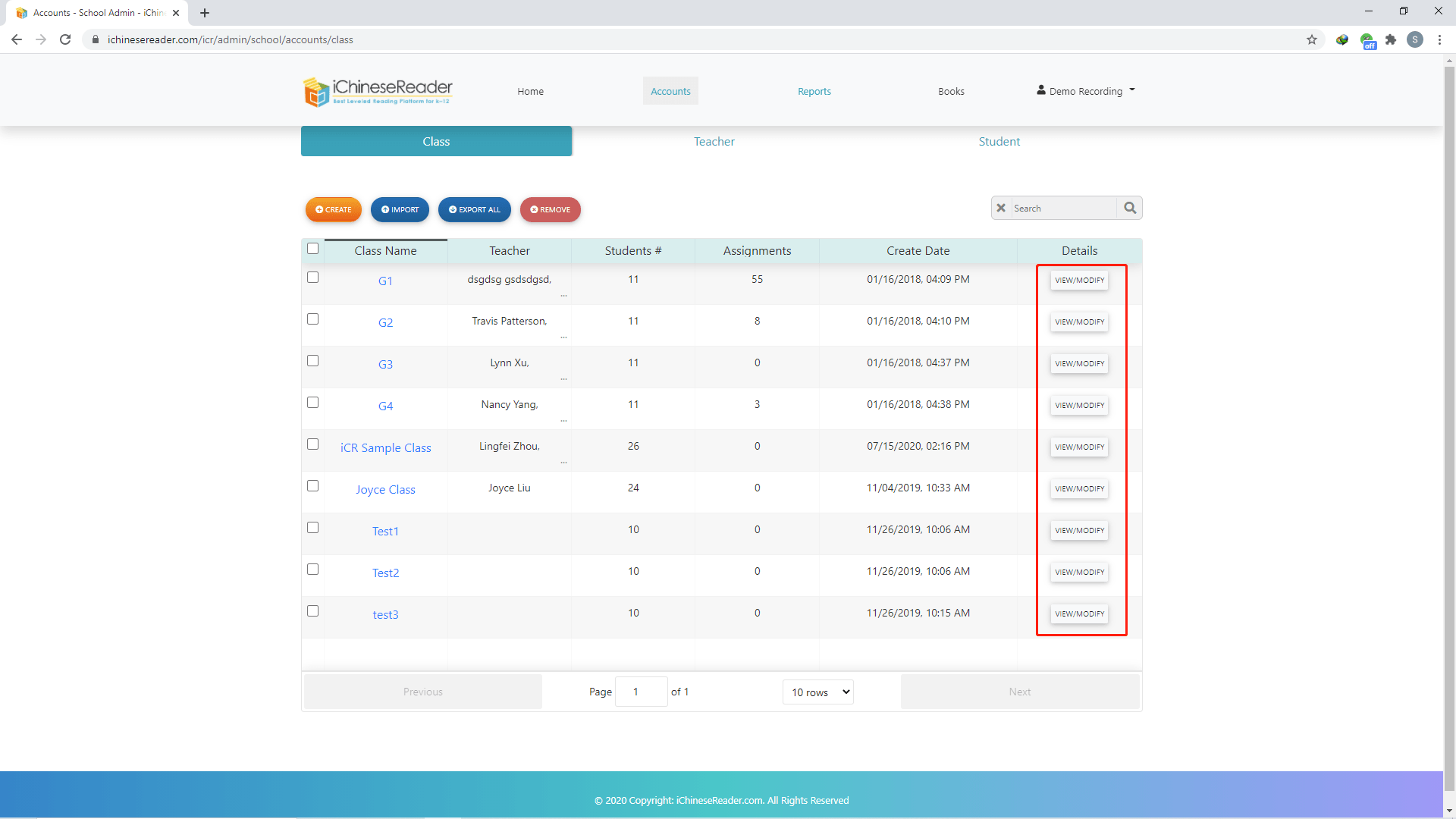Expand G2 teacher list ellipsis

(x=563, y=337)
